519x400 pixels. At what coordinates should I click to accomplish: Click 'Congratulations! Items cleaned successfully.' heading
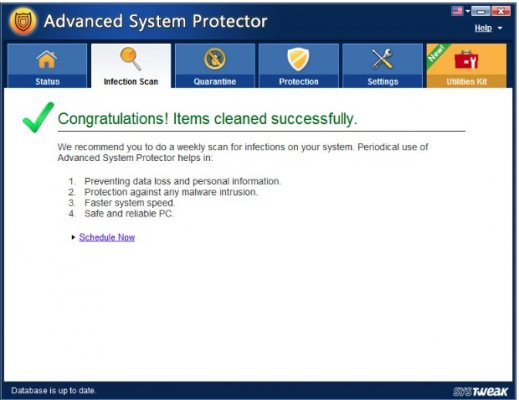[207, 119]
